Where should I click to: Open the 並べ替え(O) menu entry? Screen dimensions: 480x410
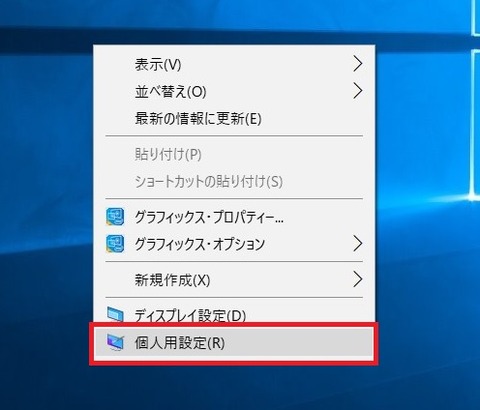pyautogui.click(x=234, y=91)
